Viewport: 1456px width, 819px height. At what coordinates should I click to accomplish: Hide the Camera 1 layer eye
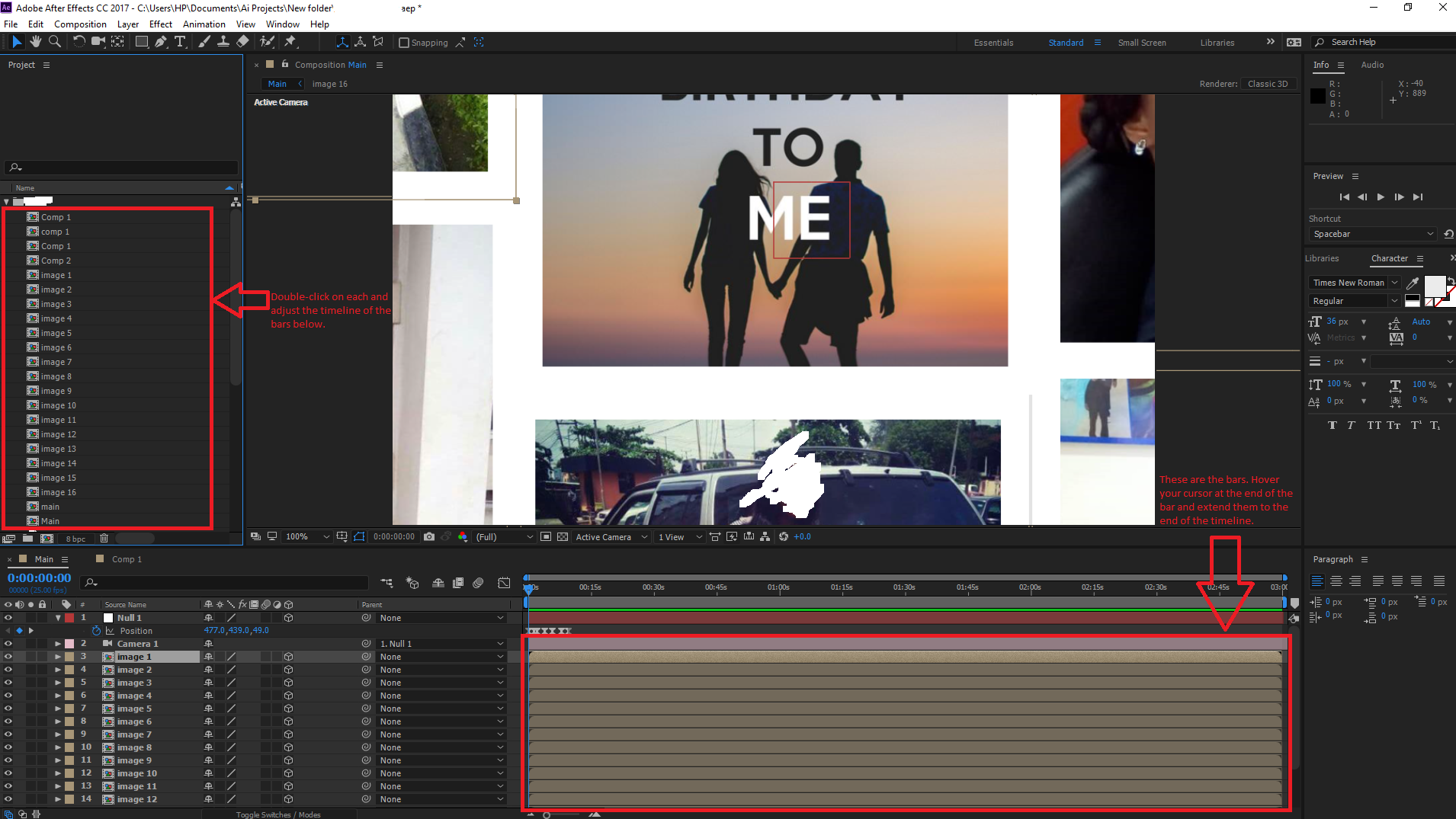(x=8, y=644)
